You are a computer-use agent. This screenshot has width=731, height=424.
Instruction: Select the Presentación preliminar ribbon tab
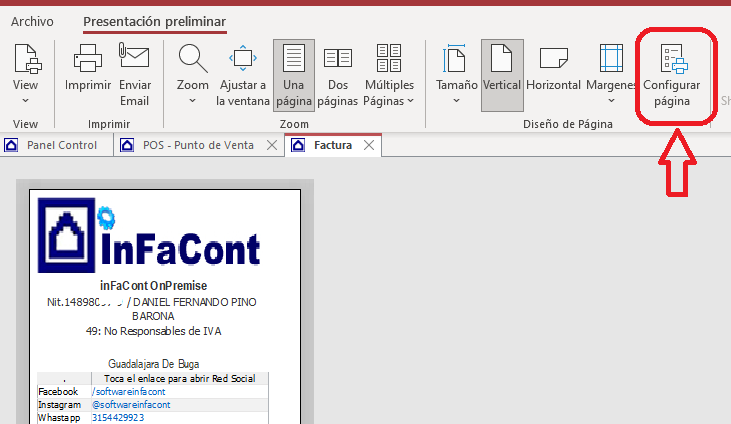click(x=154, y=21)
